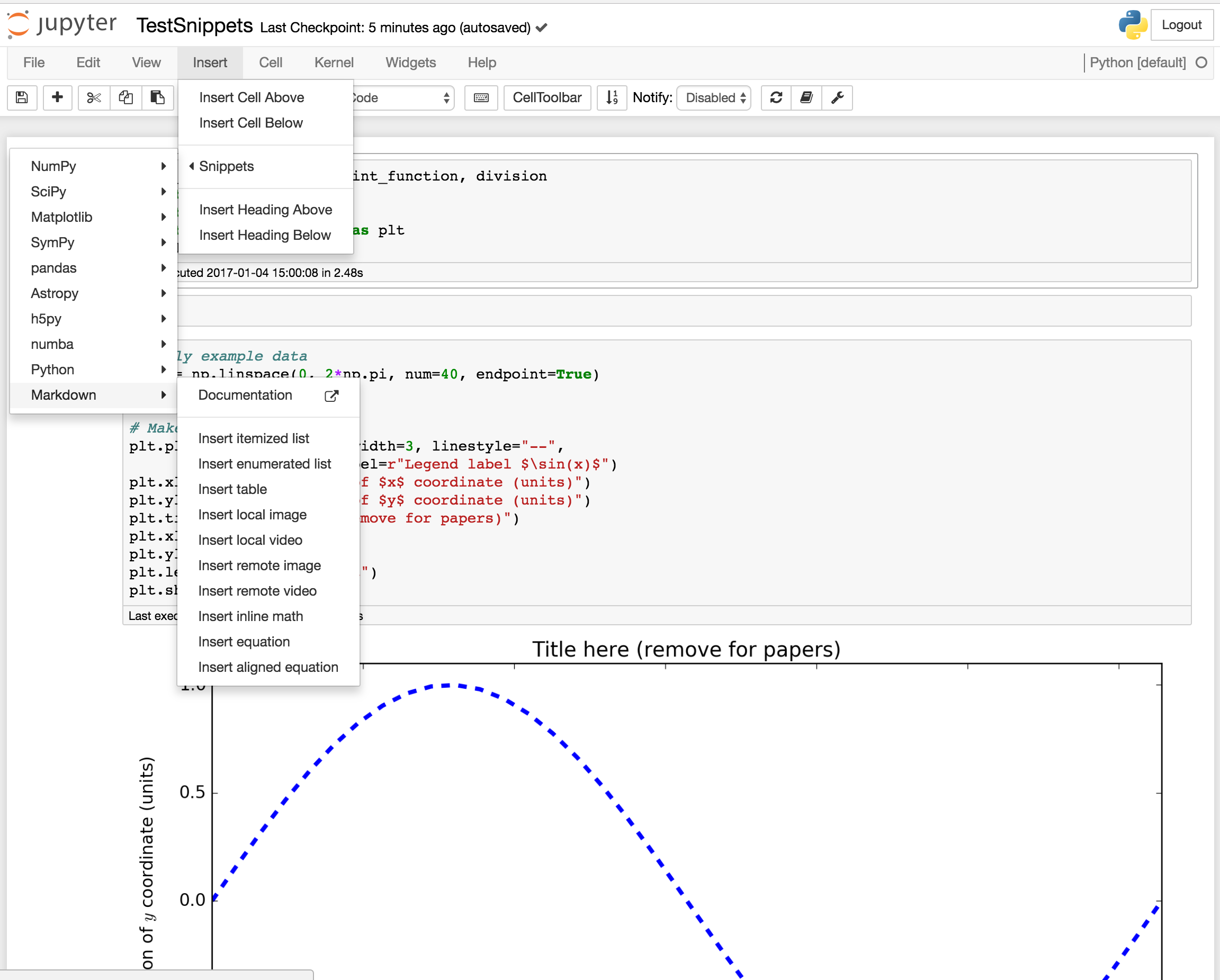Click the external link icon next to Documentation
1220x980 pixels.
(x=331, y=395)
